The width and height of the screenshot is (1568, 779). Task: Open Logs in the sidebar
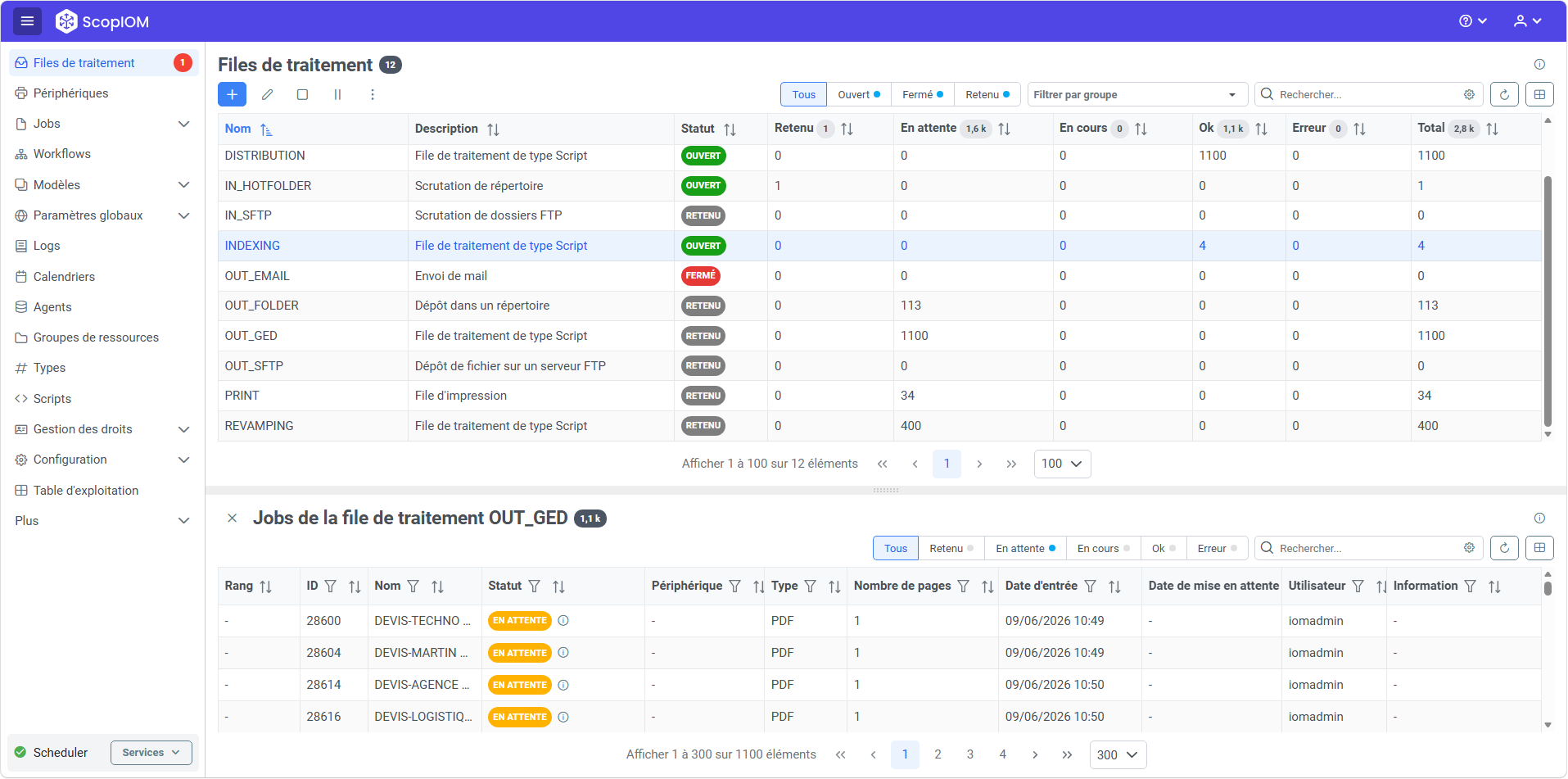(102, 246)
